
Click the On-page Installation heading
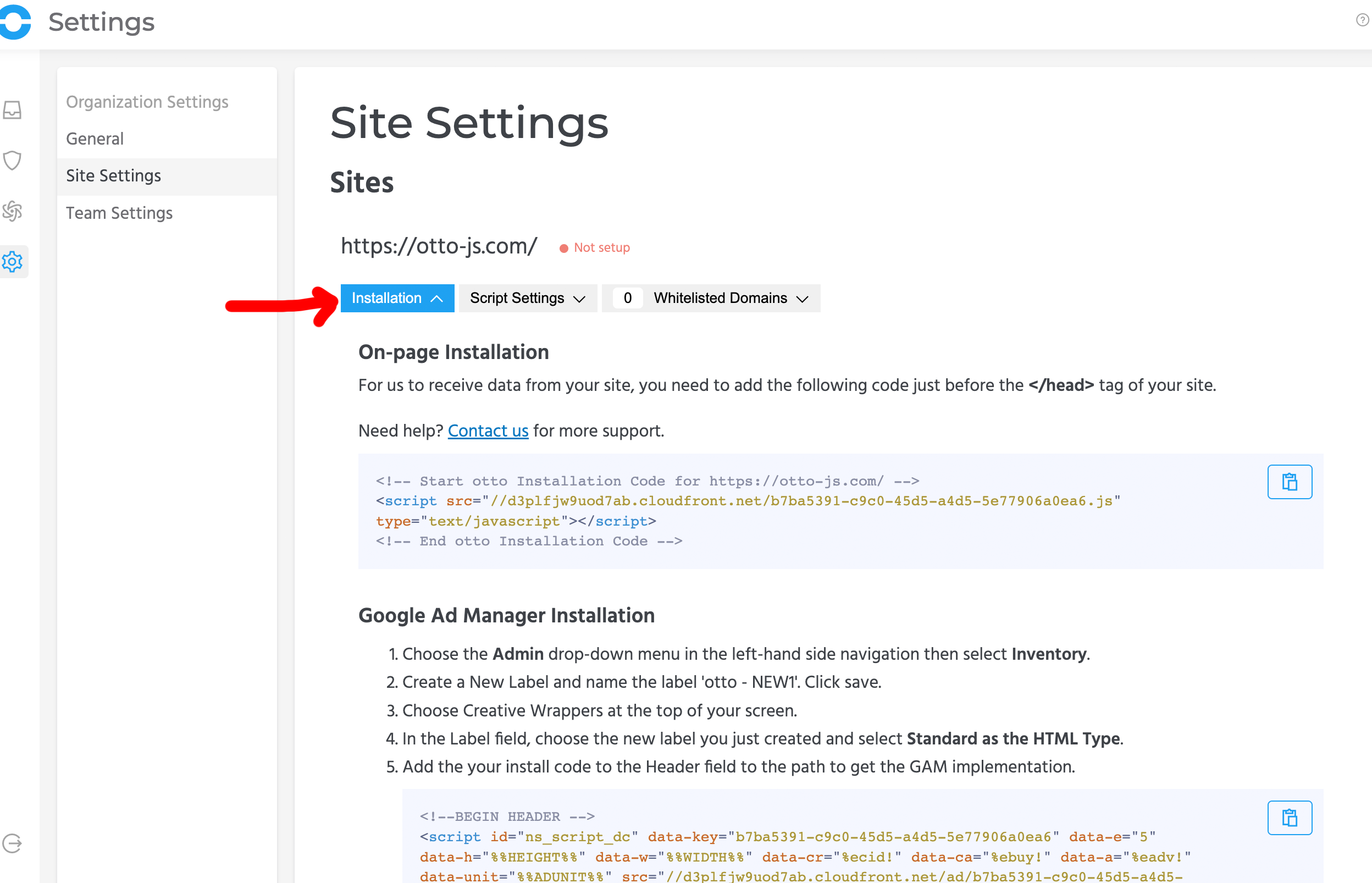pos(453,352)
